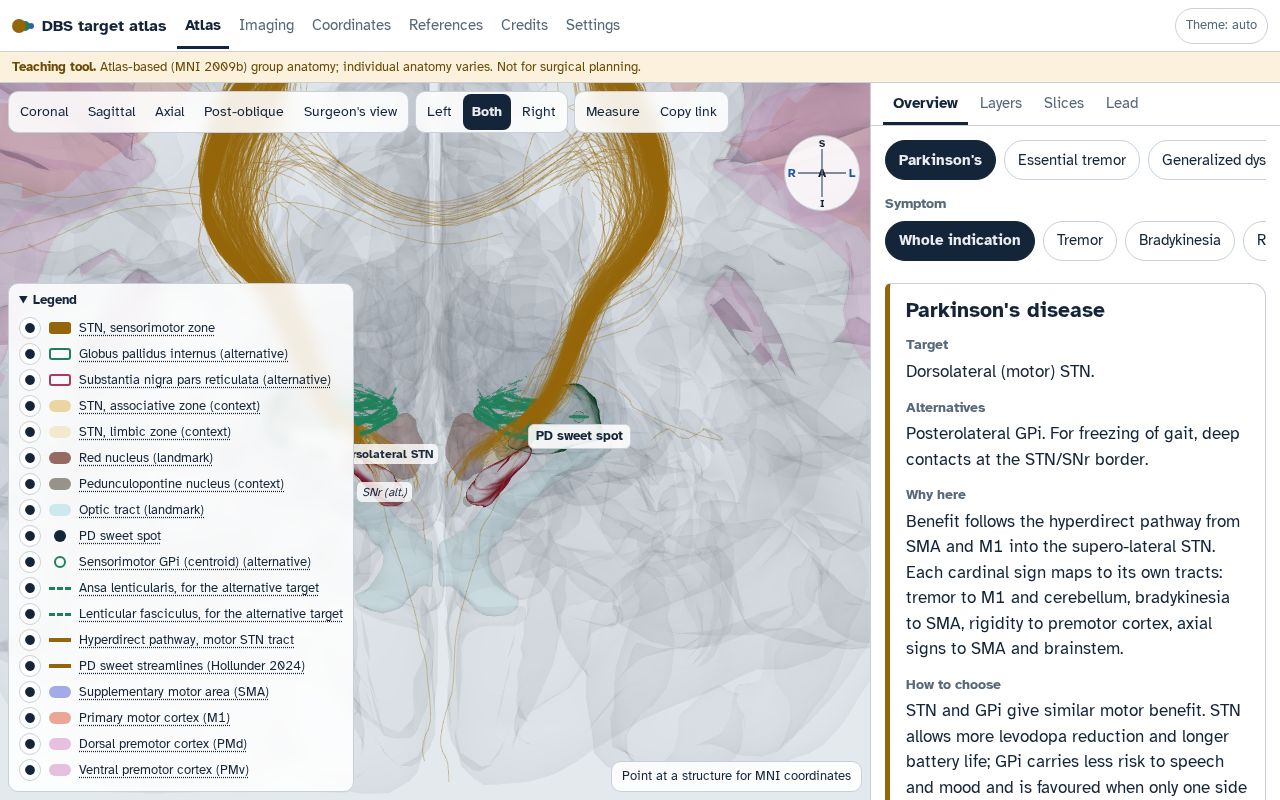Click Supplementary motor area color swatch
The image size is (1280, 800).
point(60,692)
